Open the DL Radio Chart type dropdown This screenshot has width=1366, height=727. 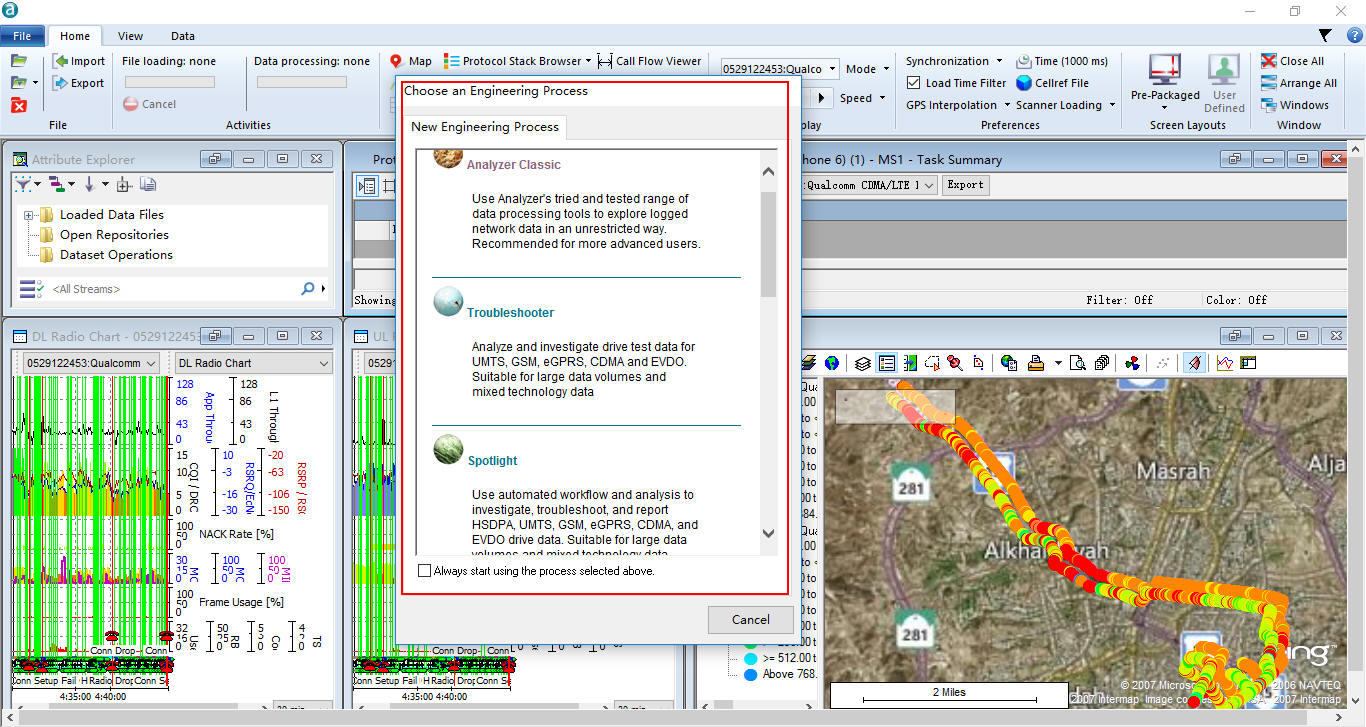[253, 363]
